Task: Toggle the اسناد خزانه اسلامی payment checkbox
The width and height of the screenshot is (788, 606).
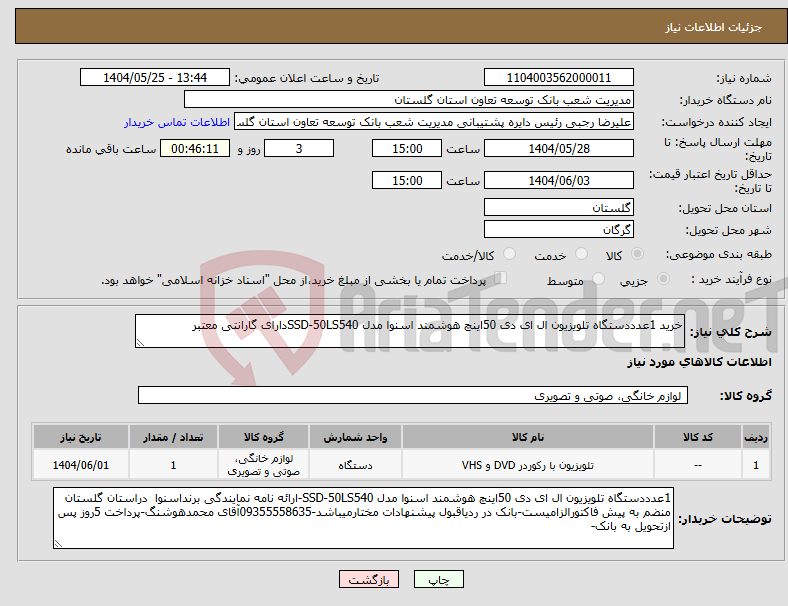Action: 501,278
